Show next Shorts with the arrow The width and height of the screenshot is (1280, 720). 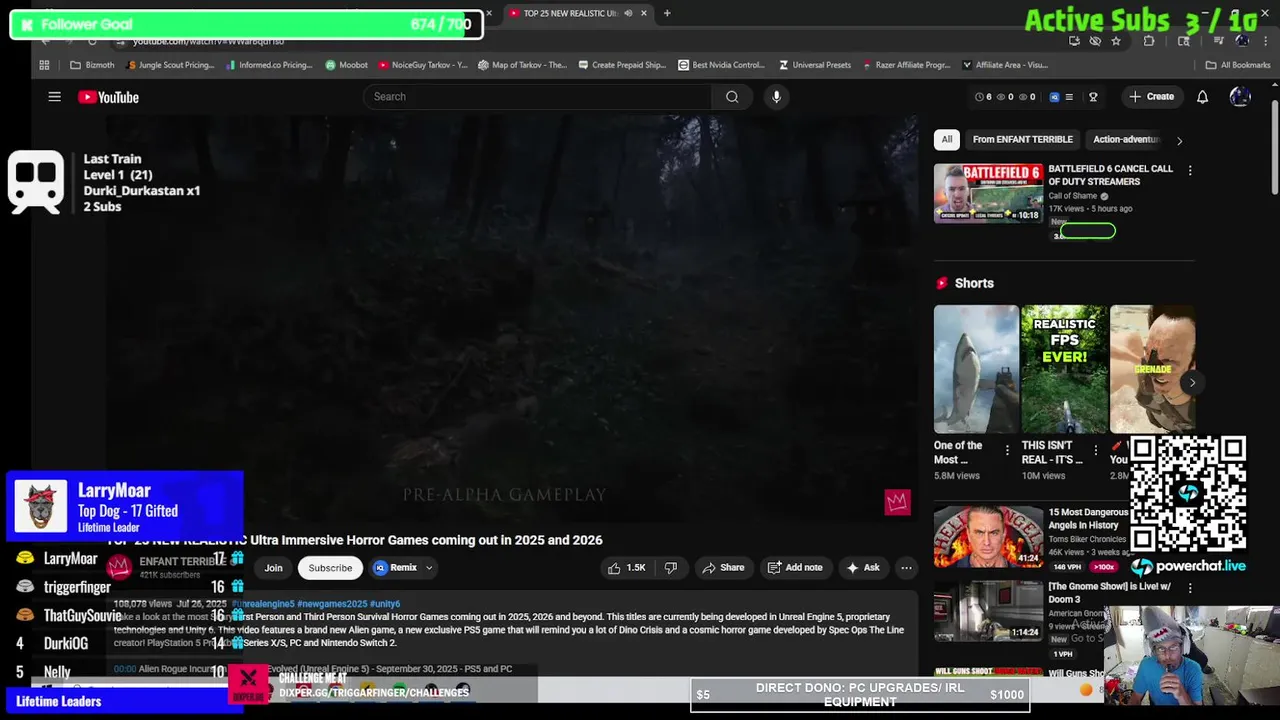coord(1192,383)
